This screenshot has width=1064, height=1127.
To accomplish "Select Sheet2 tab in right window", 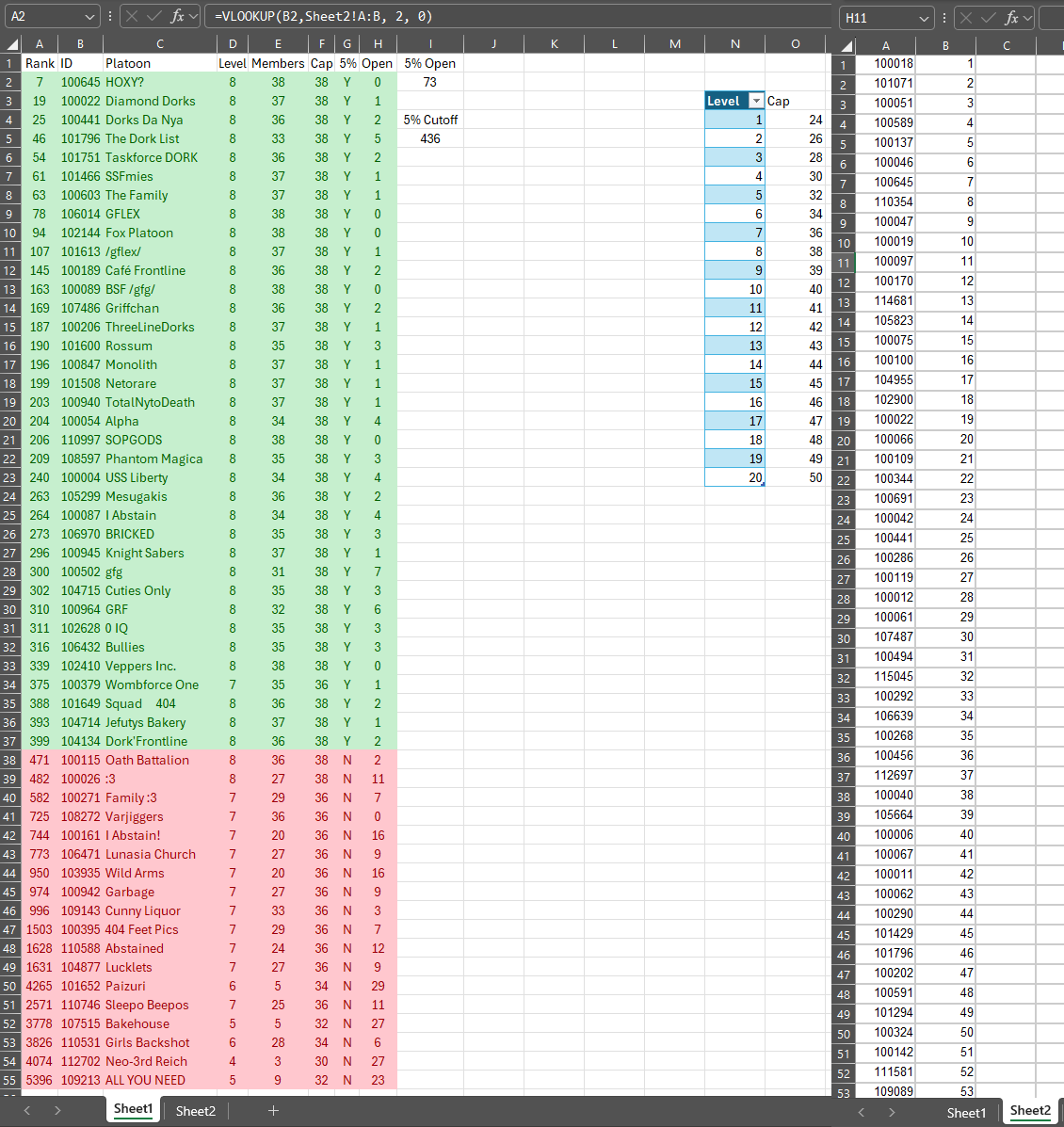I will [x=1030, y=1111].
